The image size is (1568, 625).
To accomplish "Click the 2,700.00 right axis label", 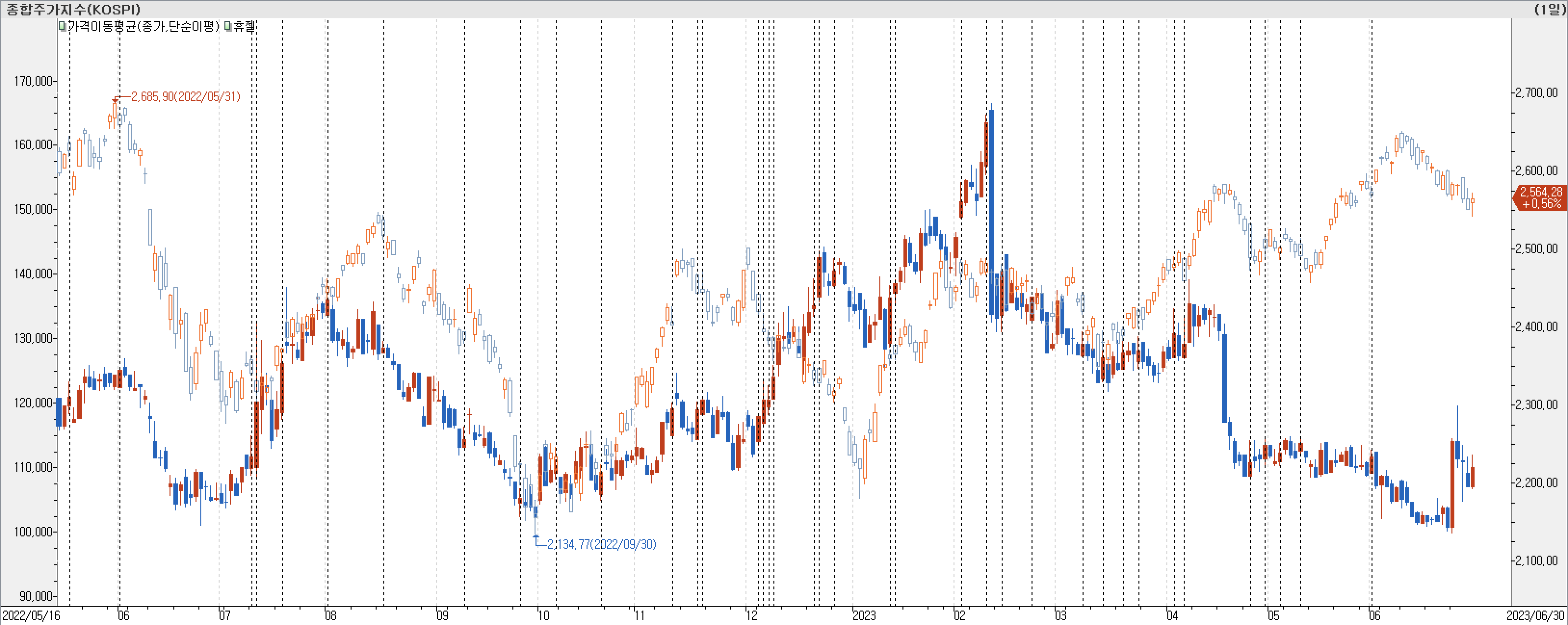I will 1536,92.
